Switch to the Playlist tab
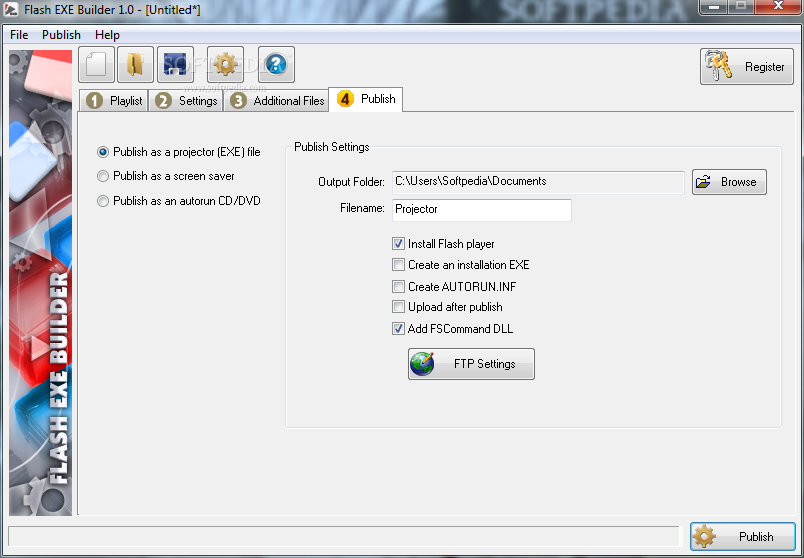Image resolution: width=804 pixels, height=558 pixels. coord(114,101)
